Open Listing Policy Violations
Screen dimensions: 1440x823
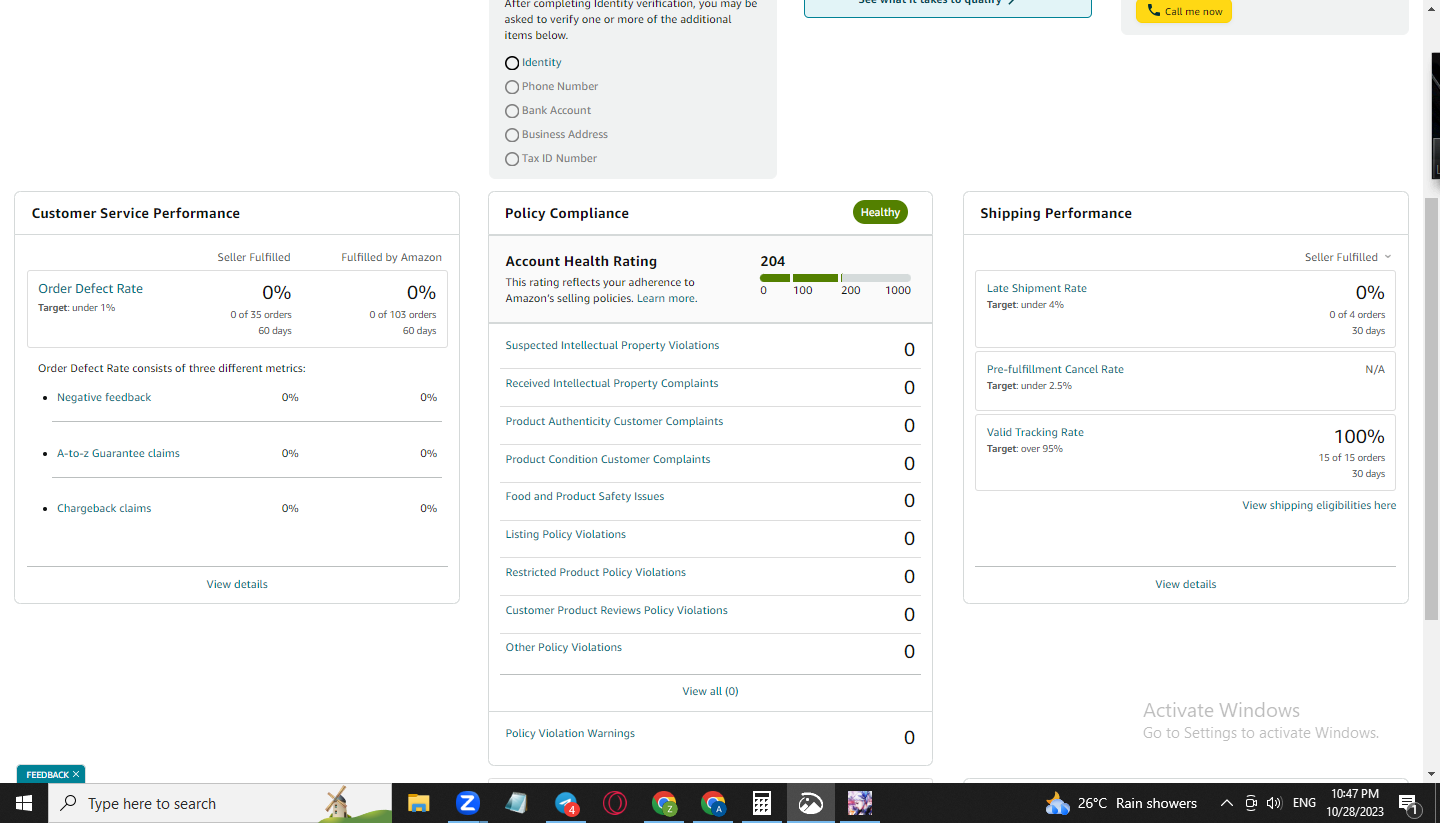click(x=566, y=534)
